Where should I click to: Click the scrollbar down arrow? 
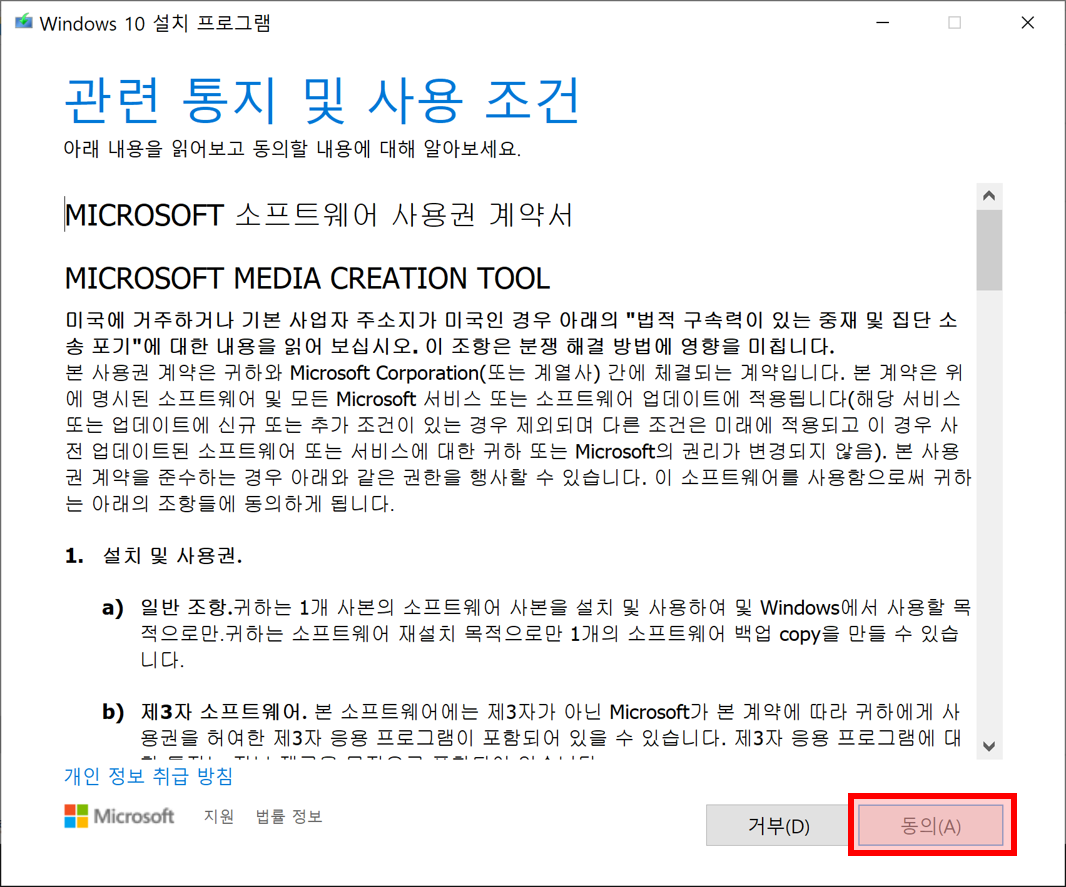click(989, 746)
